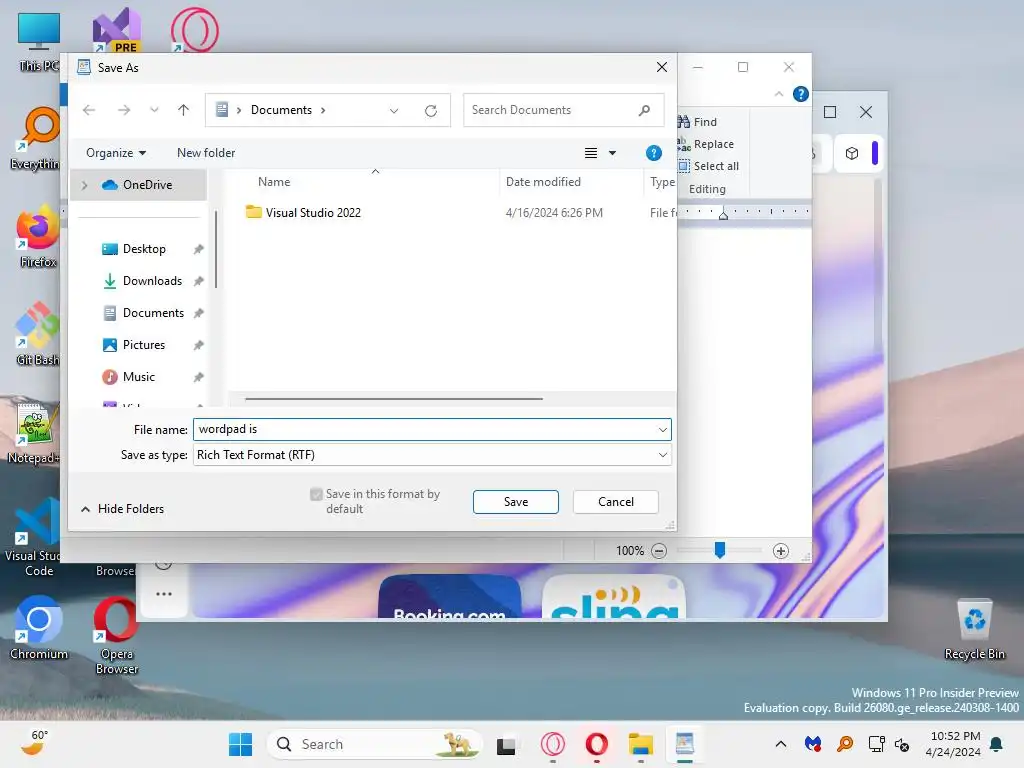The height and width of the screenshot is (768, 1024).
Task: Expand the OneDrive tree node
Action: click(x=84, y=185)
